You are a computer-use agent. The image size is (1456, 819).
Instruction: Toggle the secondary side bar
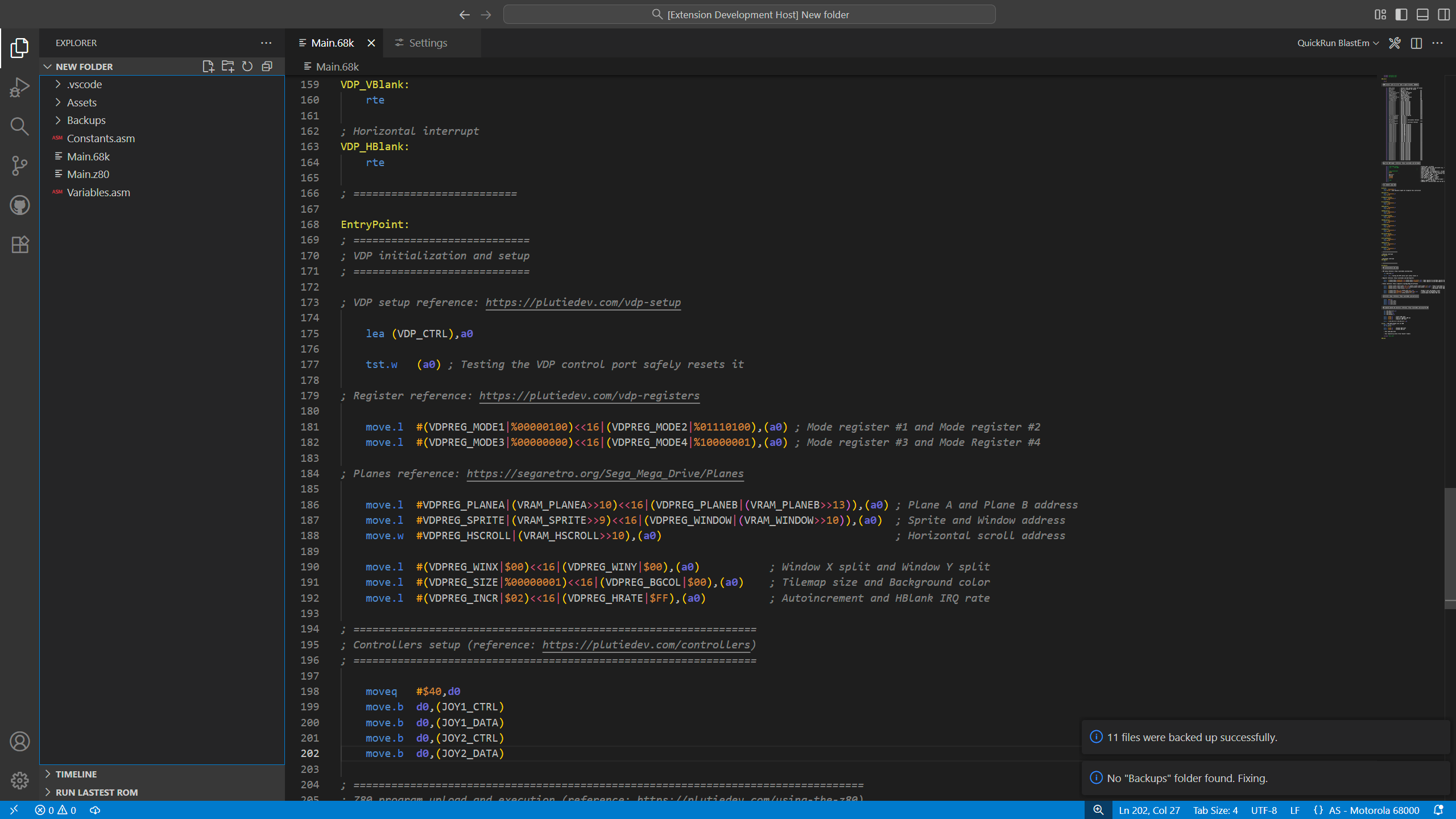[1443, 15]
